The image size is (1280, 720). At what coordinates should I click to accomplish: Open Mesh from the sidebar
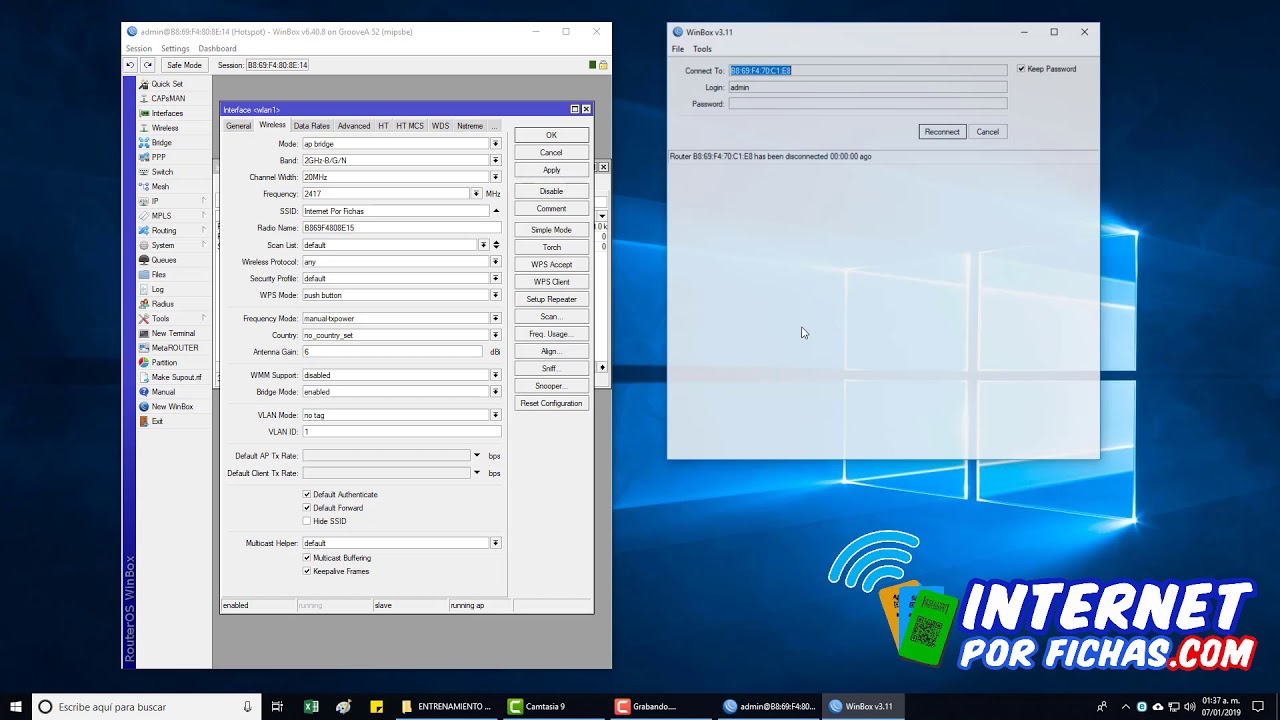[x=160, y=187]
